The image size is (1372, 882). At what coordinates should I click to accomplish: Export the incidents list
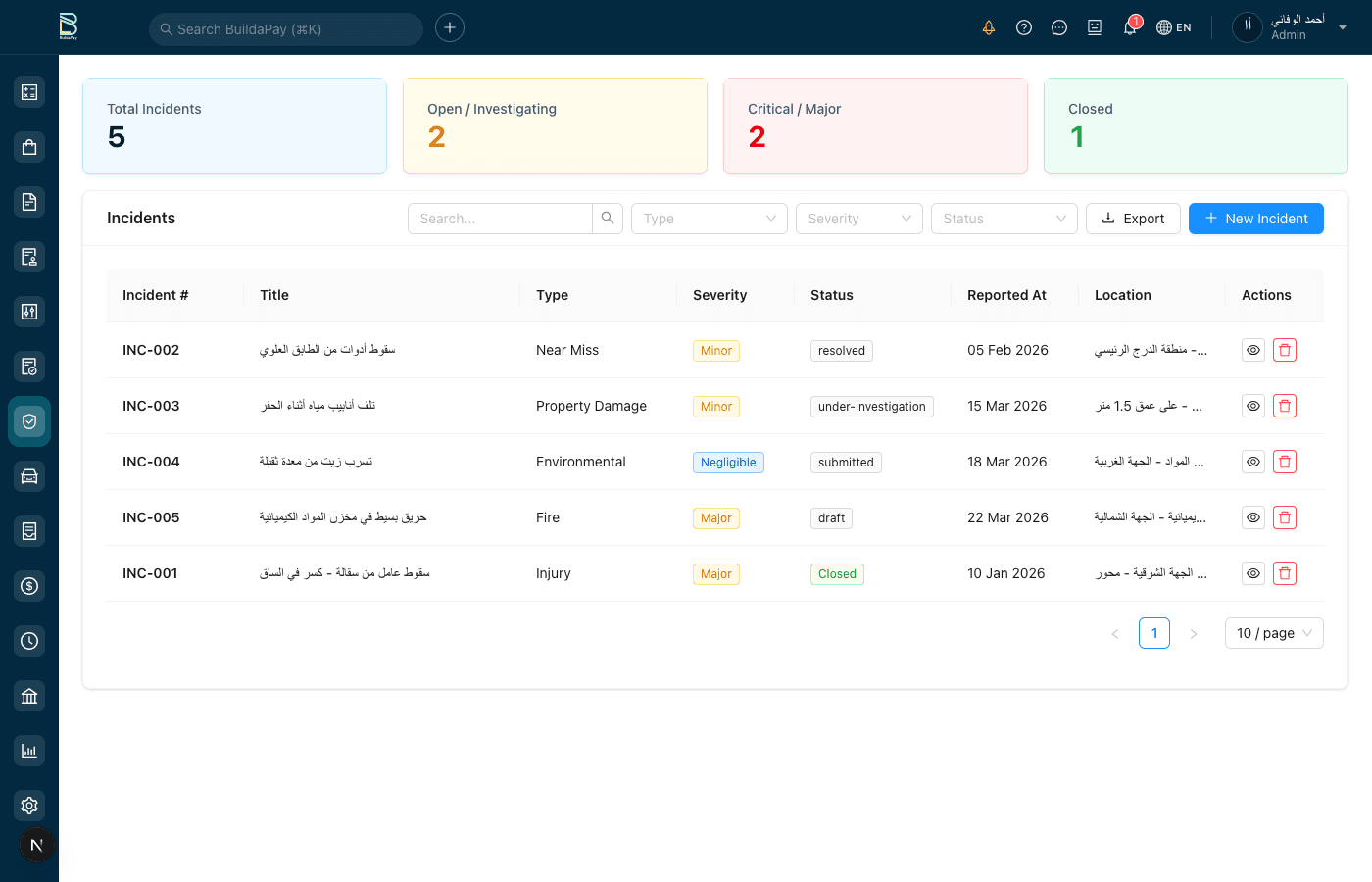click(x=1133, y=219)
